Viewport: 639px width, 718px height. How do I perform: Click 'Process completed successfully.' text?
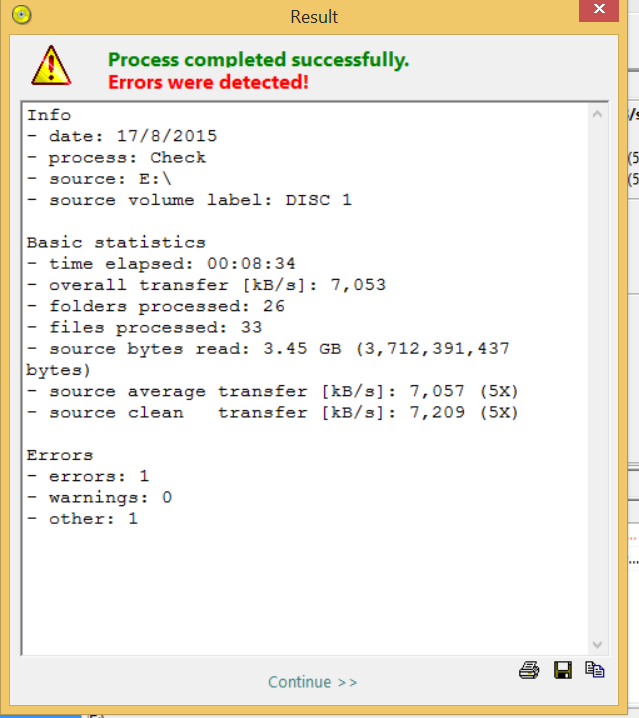click(x=258, y=60)
